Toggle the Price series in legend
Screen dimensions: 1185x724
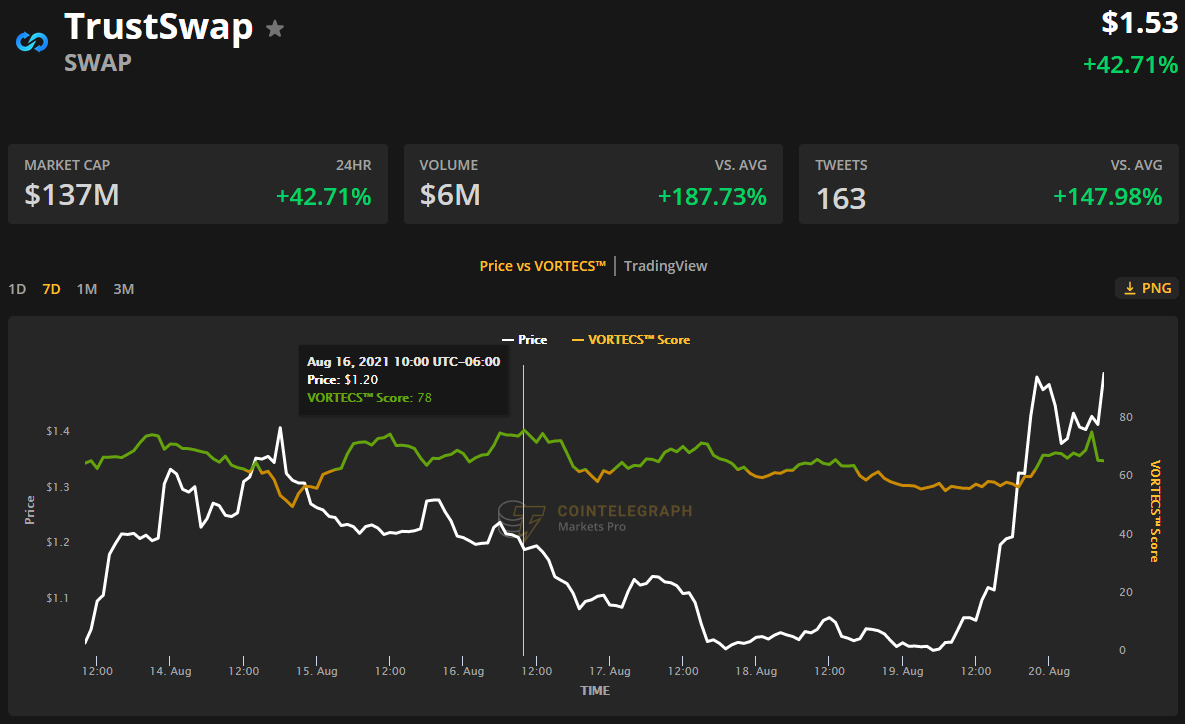pyautogui.click(x=524, y=340)
